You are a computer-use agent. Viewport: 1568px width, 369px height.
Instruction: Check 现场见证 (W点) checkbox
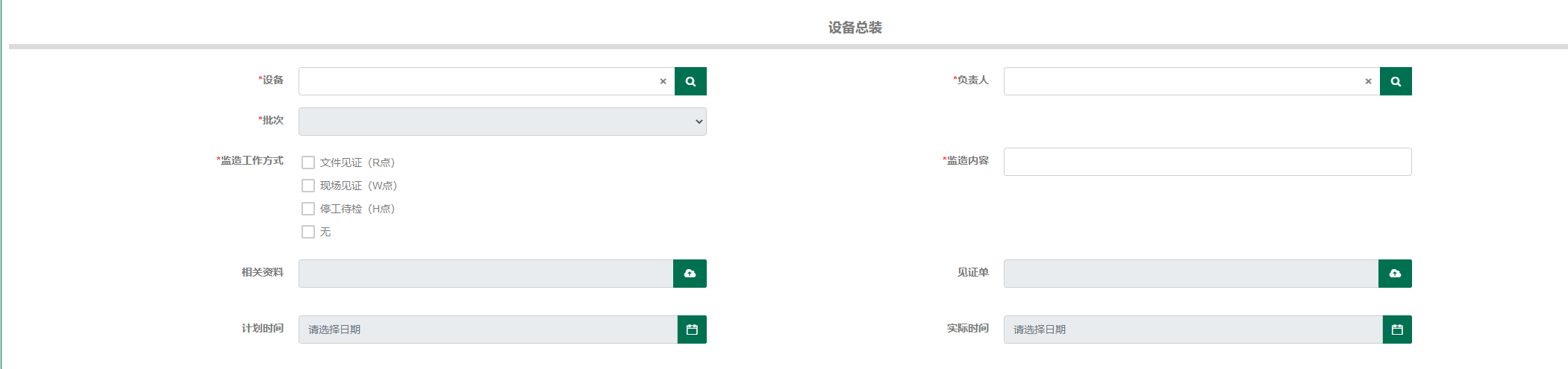click(x=308, y=186)
